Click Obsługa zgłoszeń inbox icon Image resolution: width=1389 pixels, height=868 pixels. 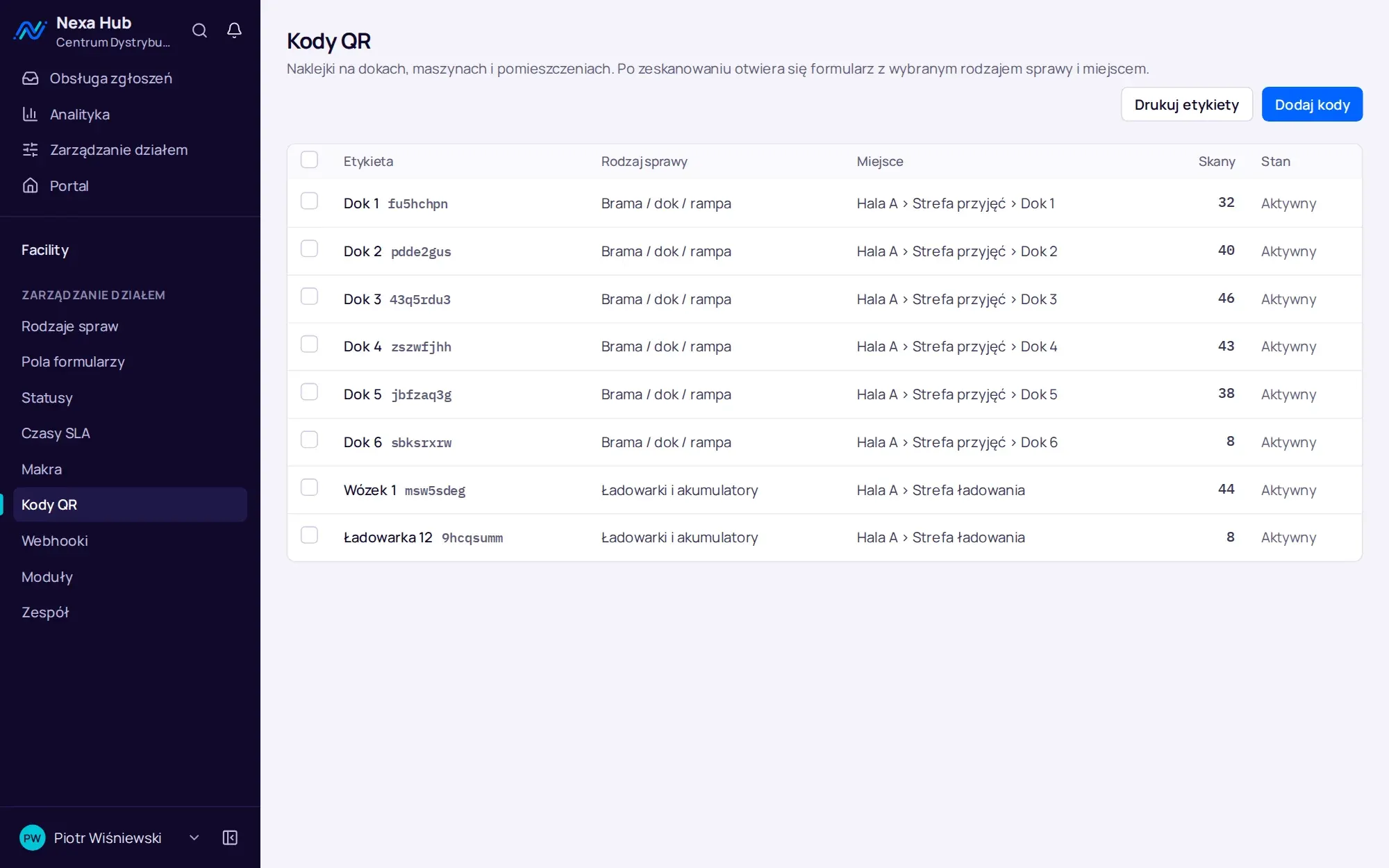[x=30, y=78]
